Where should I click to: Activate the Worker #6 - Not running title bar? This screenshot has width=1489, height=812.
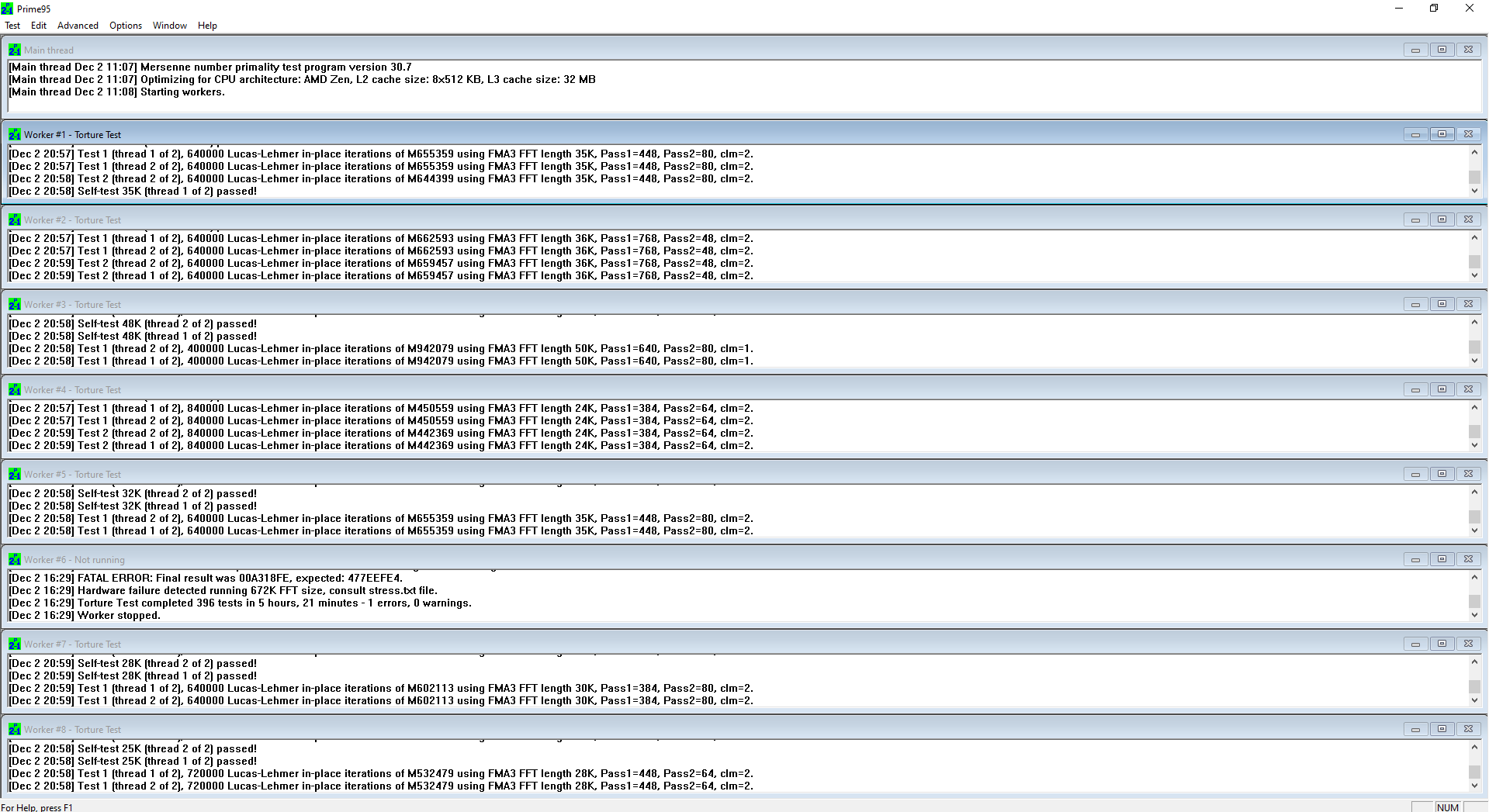pos(744,559)
